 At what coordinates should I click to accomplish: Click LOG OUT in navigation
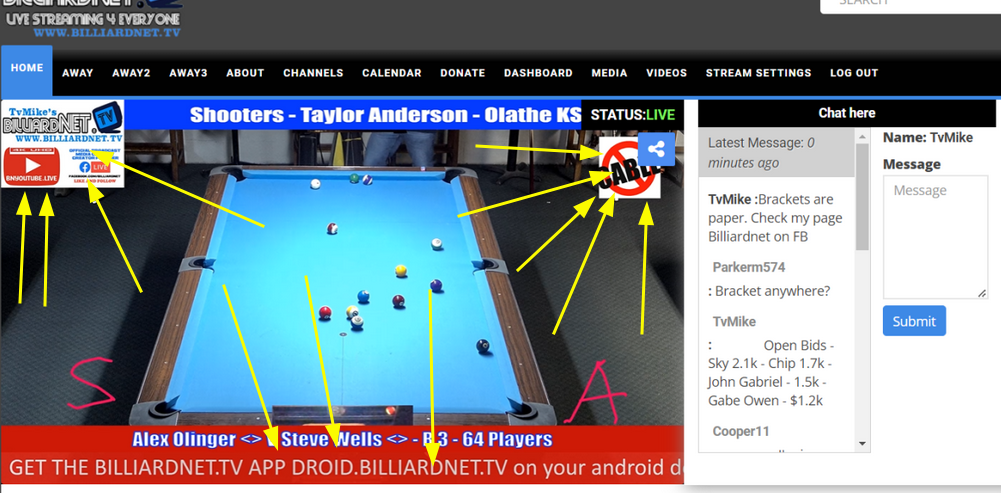[854, 73]
